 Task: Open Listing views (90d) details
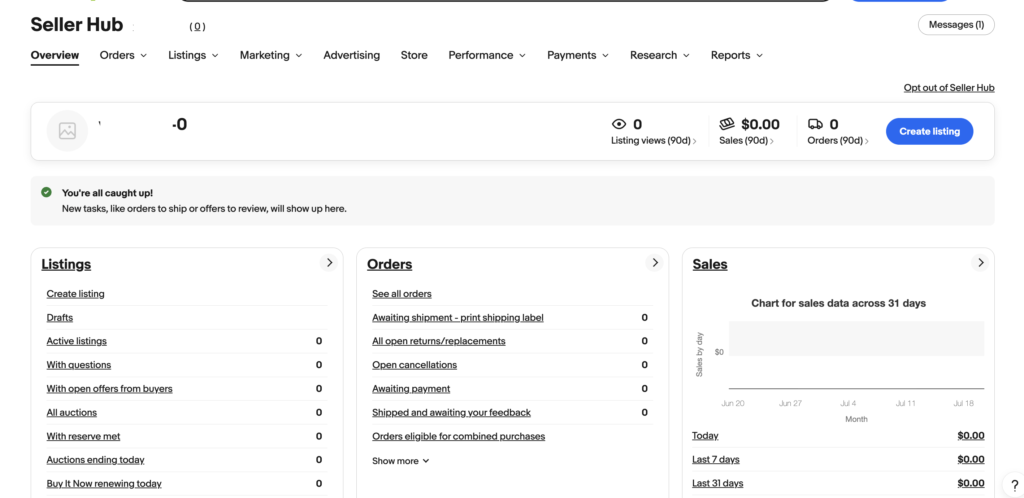tap(654, 140)
